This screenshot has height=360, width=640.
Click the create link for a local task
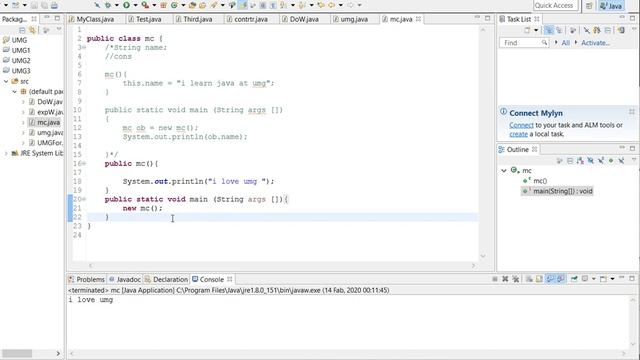(x=518, y=134)
